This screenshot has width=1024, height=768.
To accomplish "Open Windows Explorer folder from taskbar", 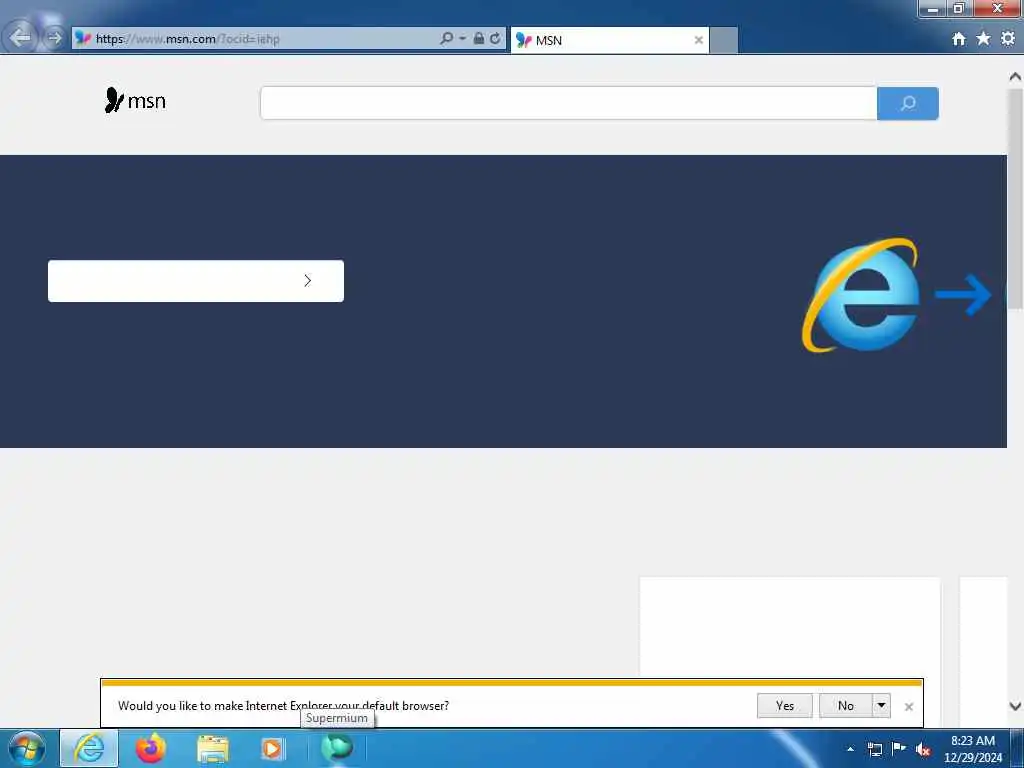I will 212,749.
